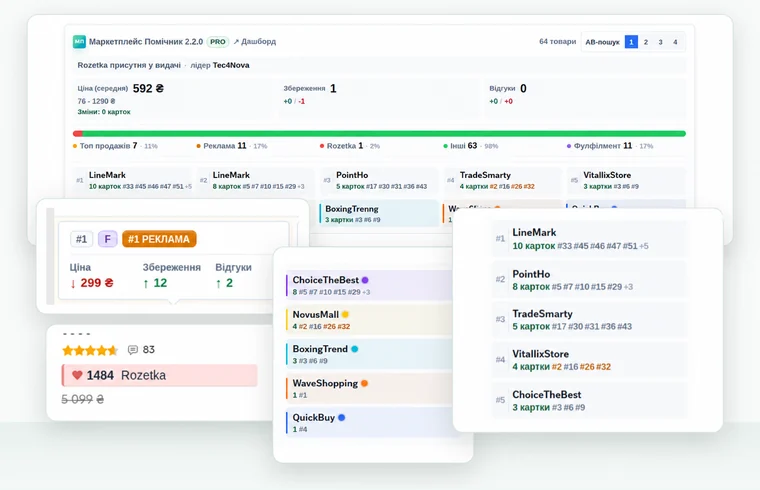Click the PRO badge

(x=218, y=42)
